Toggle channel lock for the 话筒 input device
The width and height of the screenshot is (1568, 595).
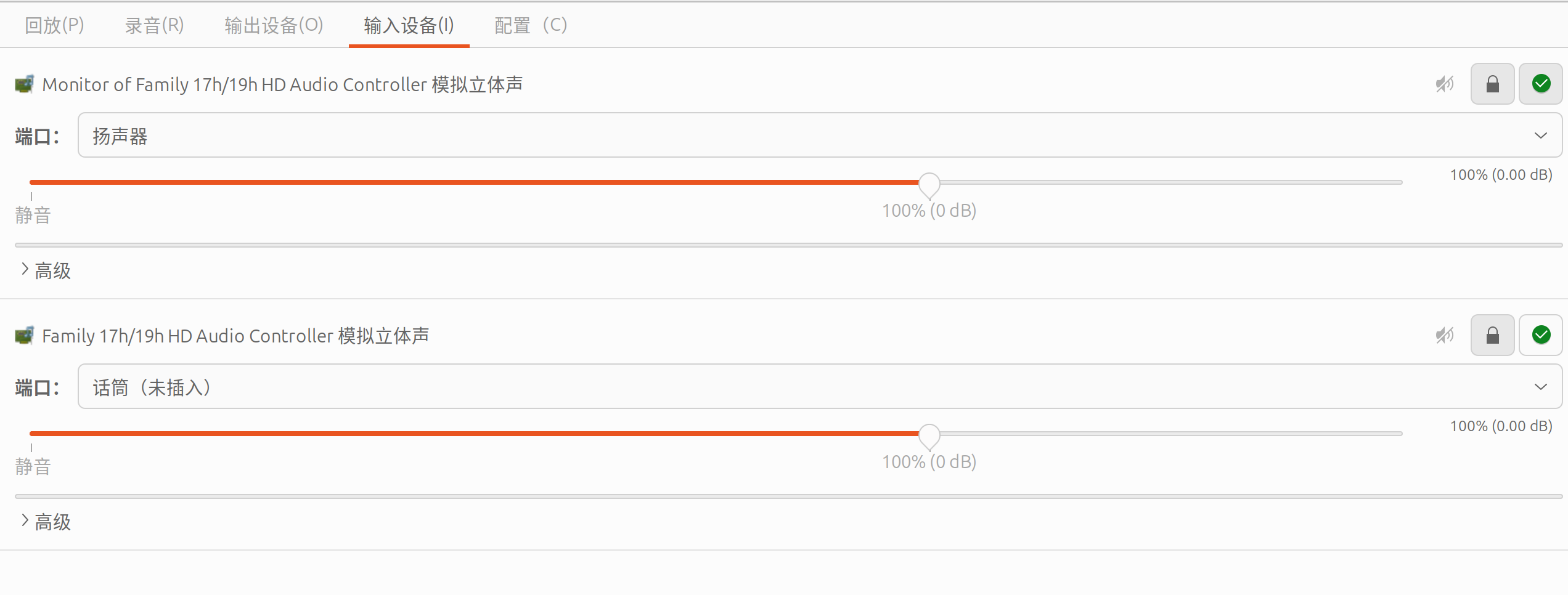[x=1492, y=335]
